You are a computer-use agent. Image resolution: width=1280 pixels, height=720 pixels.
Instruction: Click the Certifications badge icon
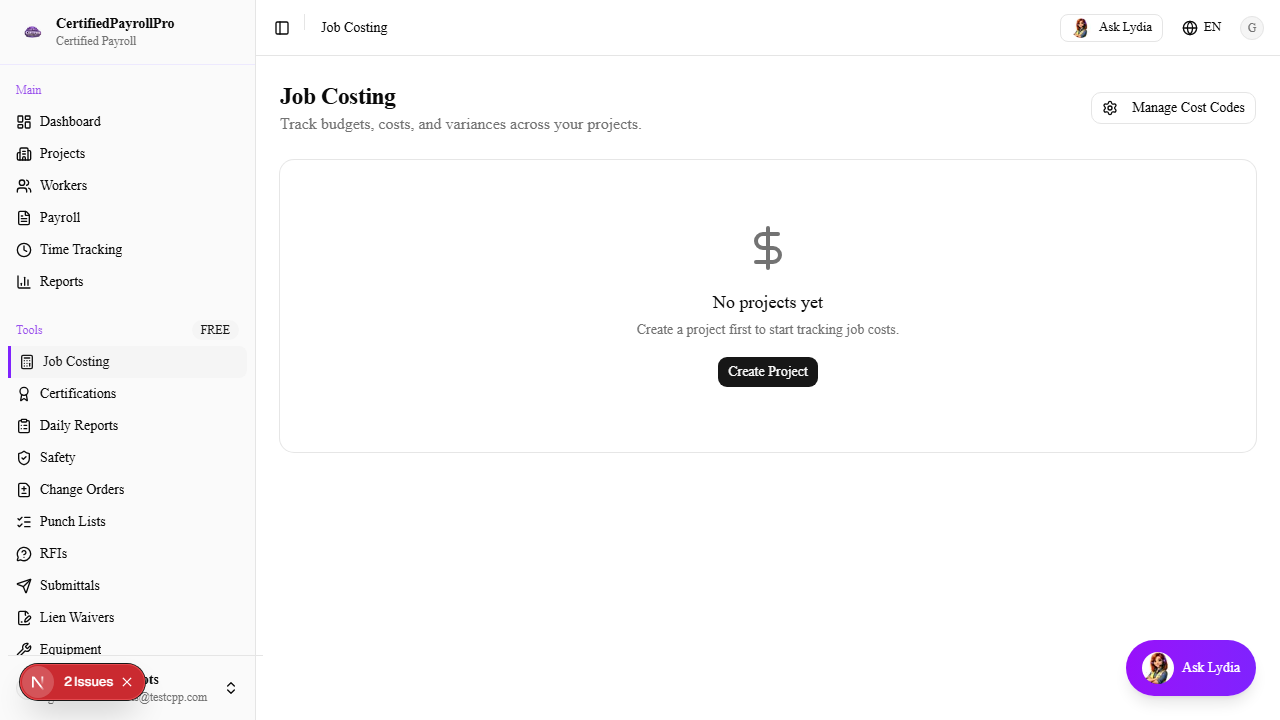[x=24, y=394]
